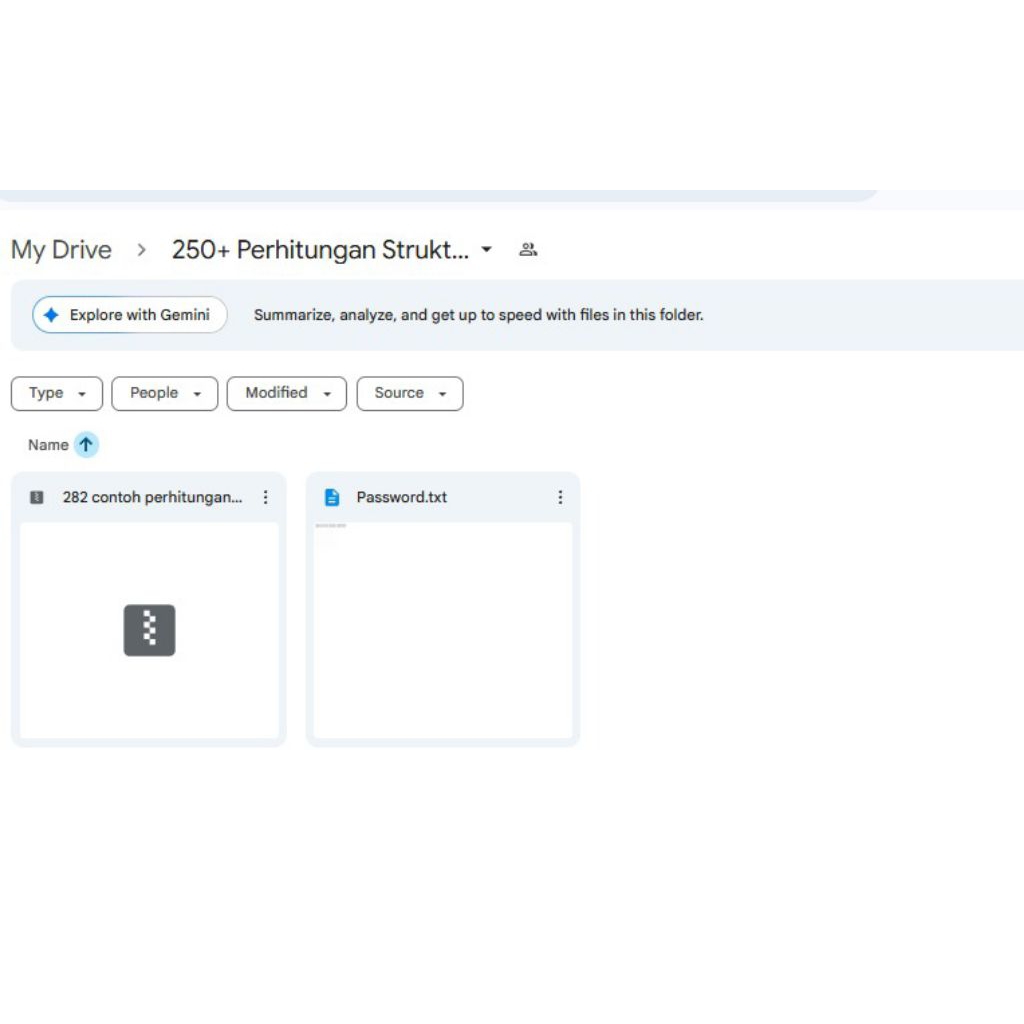This screenshot has width=1024, height=1024.
Task: Select the Password.txt file name
Action: click(402, 498)
